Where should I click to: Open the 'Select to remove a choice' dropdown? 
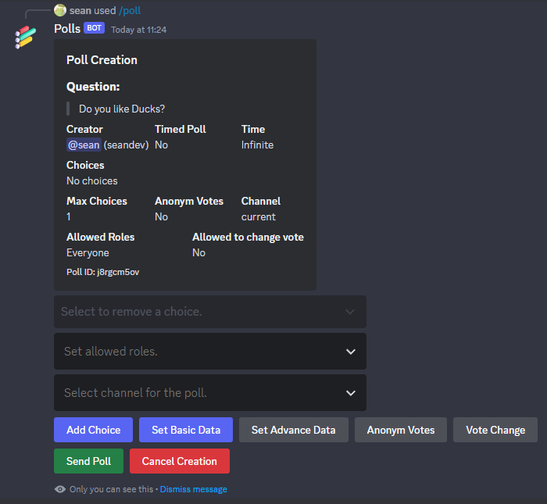[210, 311]
